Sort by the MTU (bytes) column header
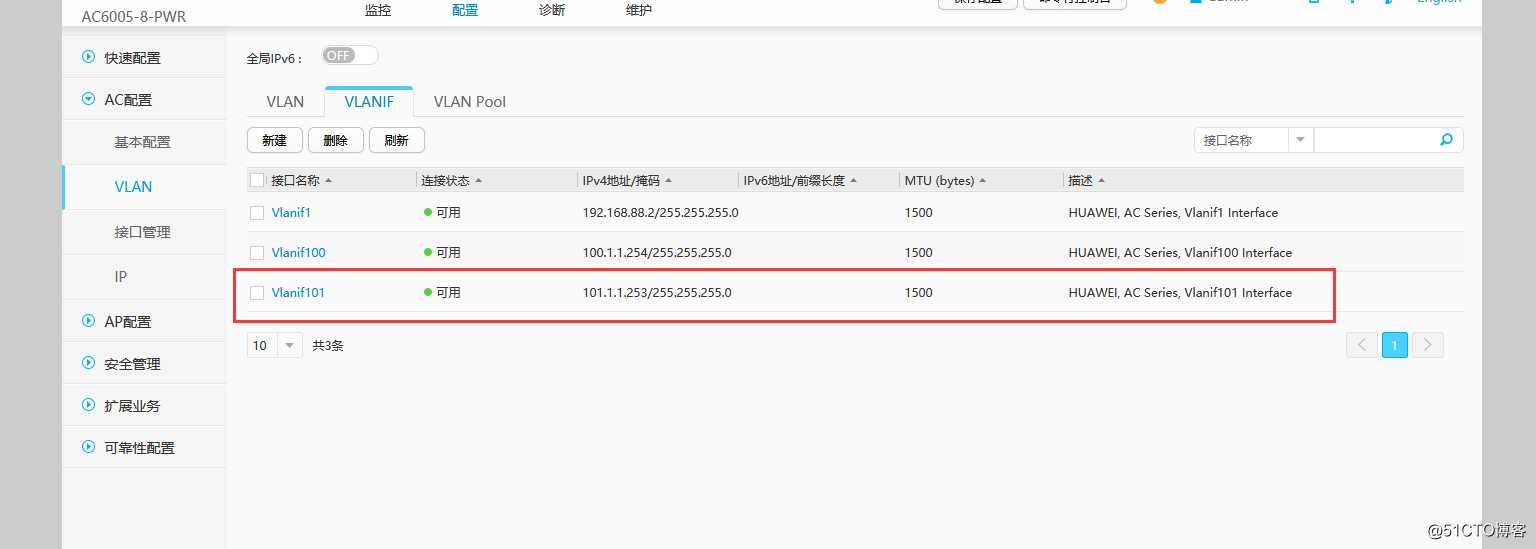Viewport: 1536px width, 549px height. click(x=945, y=180)
